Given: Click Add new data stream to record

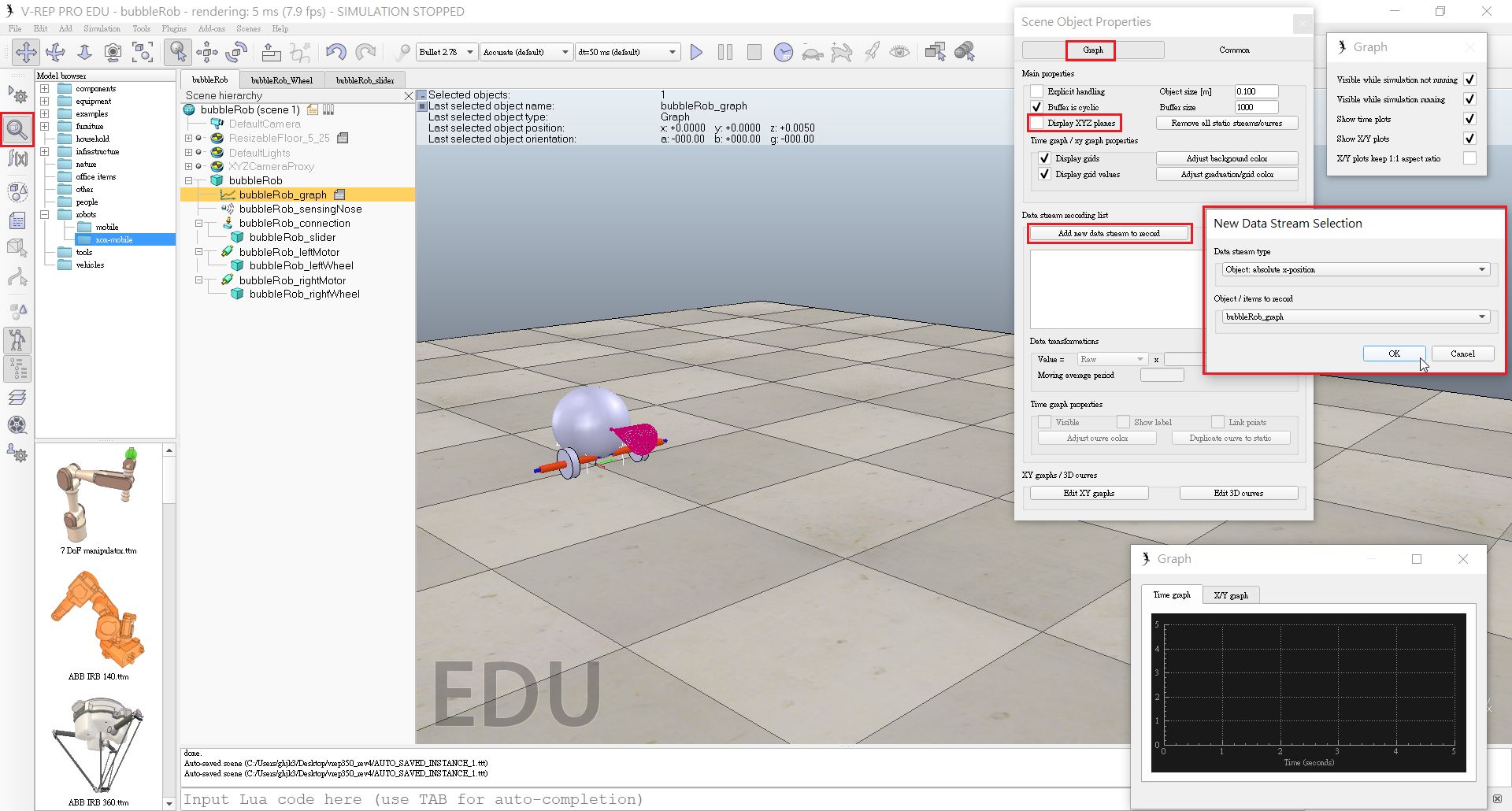Looking at the screenshot, I should [1109, 233].
